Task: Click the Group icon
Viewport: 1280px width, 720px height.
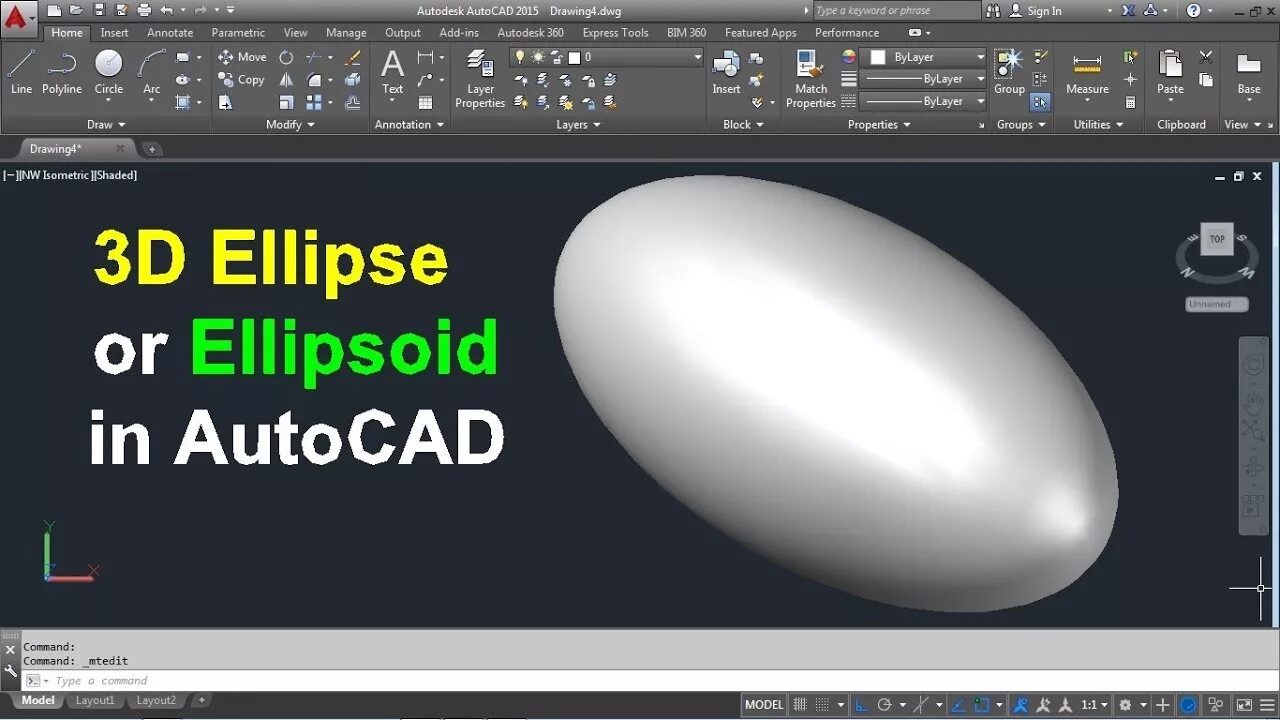Action: [x=1009, y=72]
